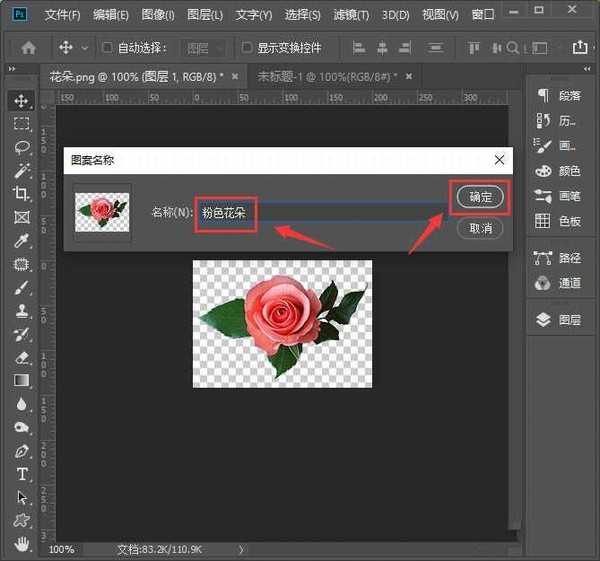Select the Move tool in the toolbox

[21, 101]
